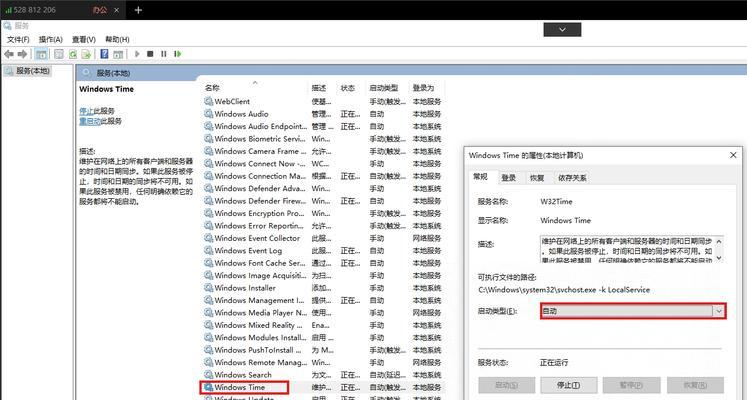Click the gear icon beside Windows Event Collector

point(208,238)
